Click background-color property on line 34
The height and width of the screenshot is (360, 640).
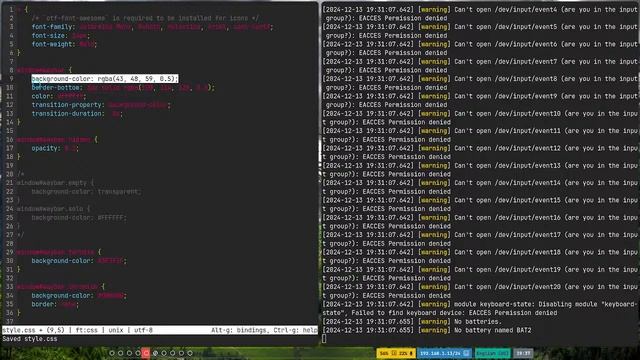coord(62,296)
